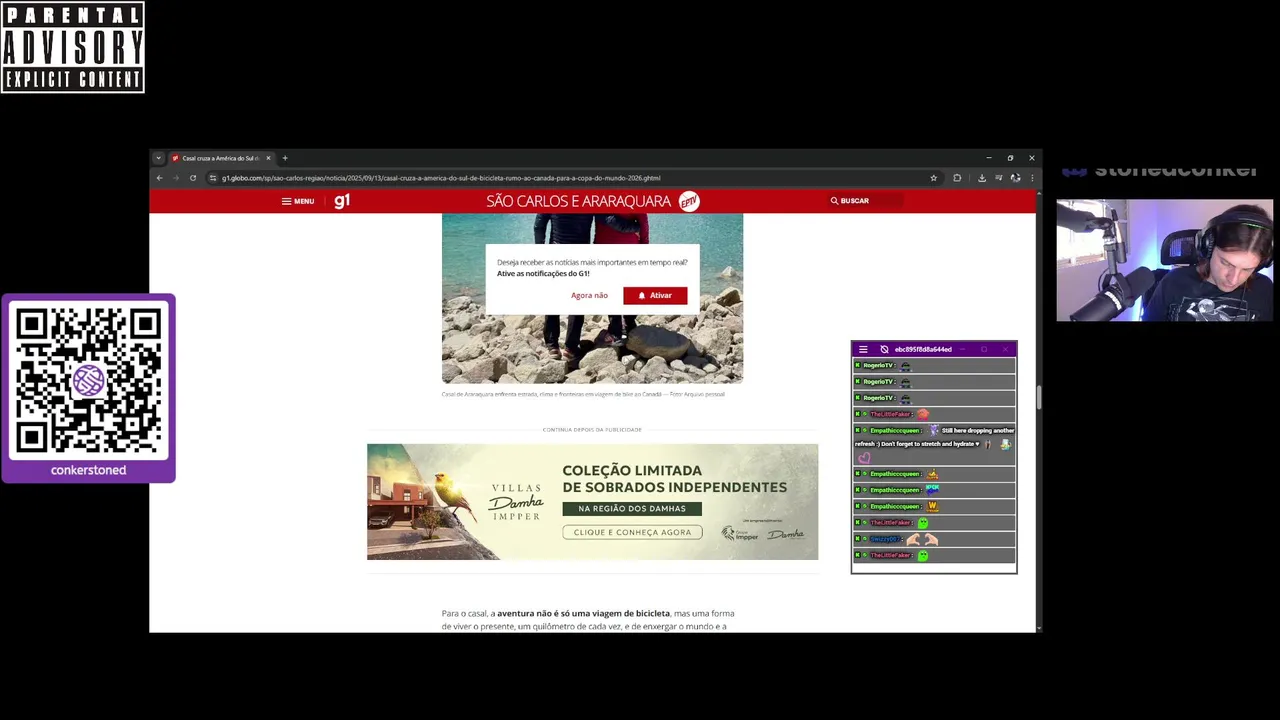This screenshot has height=720, width=1280.
Task: Click the Swizzy007 chat username
Action: pyautogui.click(x=884, y=539)
